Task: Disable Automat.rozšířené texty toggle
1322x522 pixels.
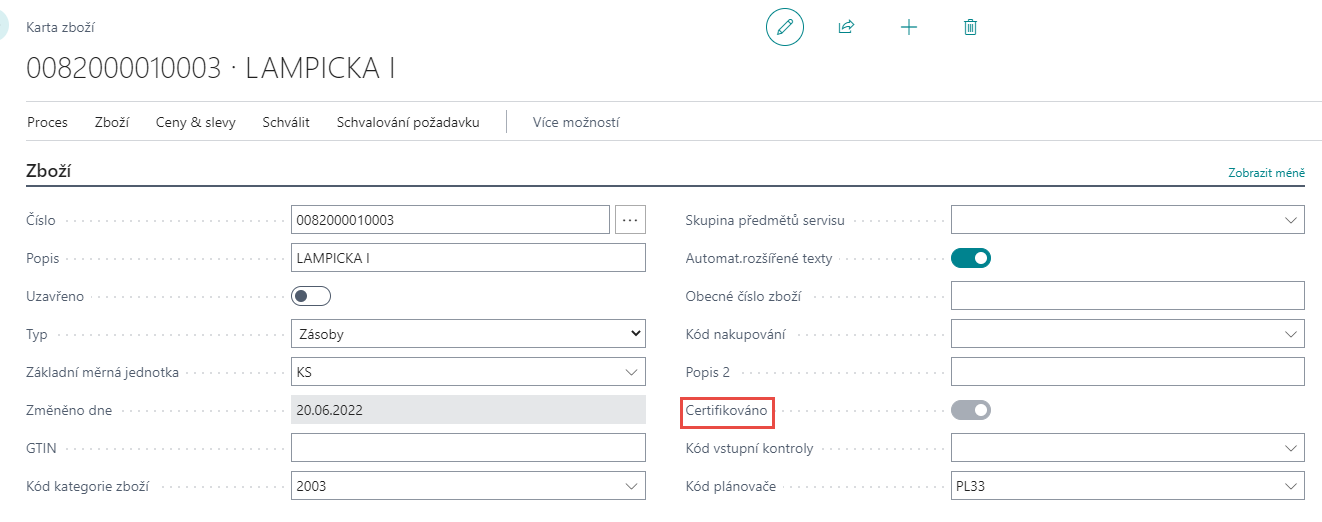Action: pos(970,258)
